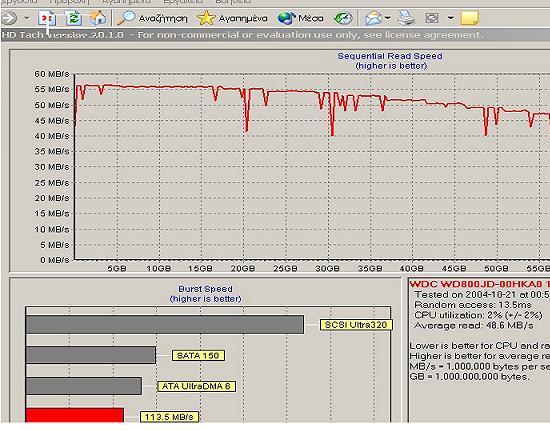The width and height of the screenshot is (550, 430).
Task: Click the Print printer icon
Action: point(407,18)
